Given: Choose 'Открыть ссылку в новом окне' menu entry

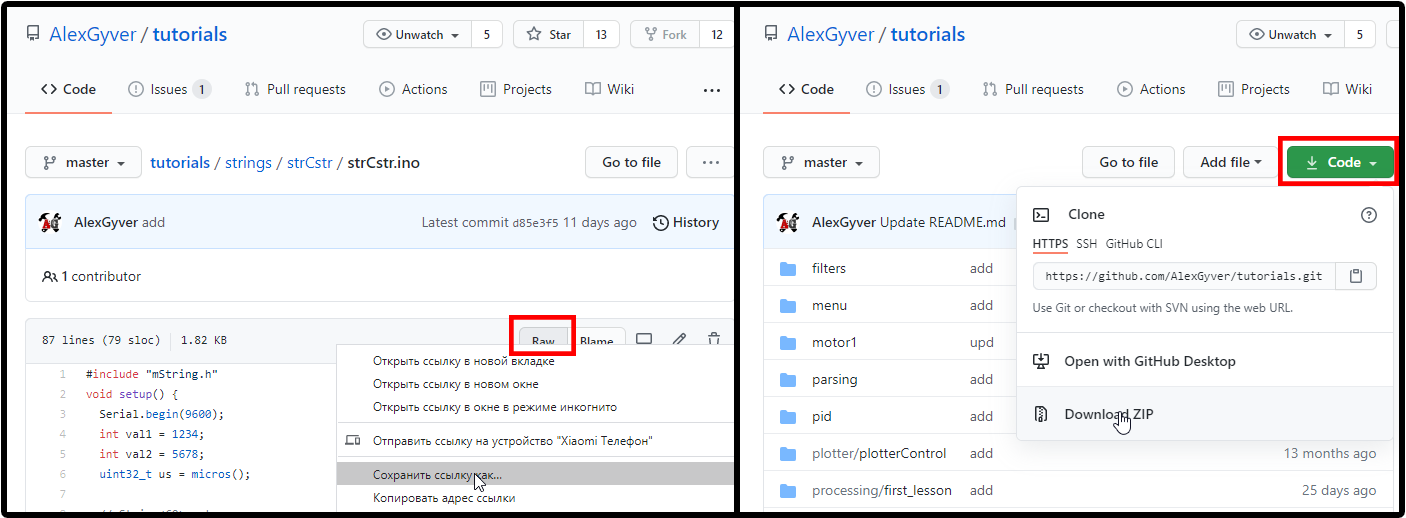Looking at the screenshot, I should pyautogui.click(x=535, y=384).
